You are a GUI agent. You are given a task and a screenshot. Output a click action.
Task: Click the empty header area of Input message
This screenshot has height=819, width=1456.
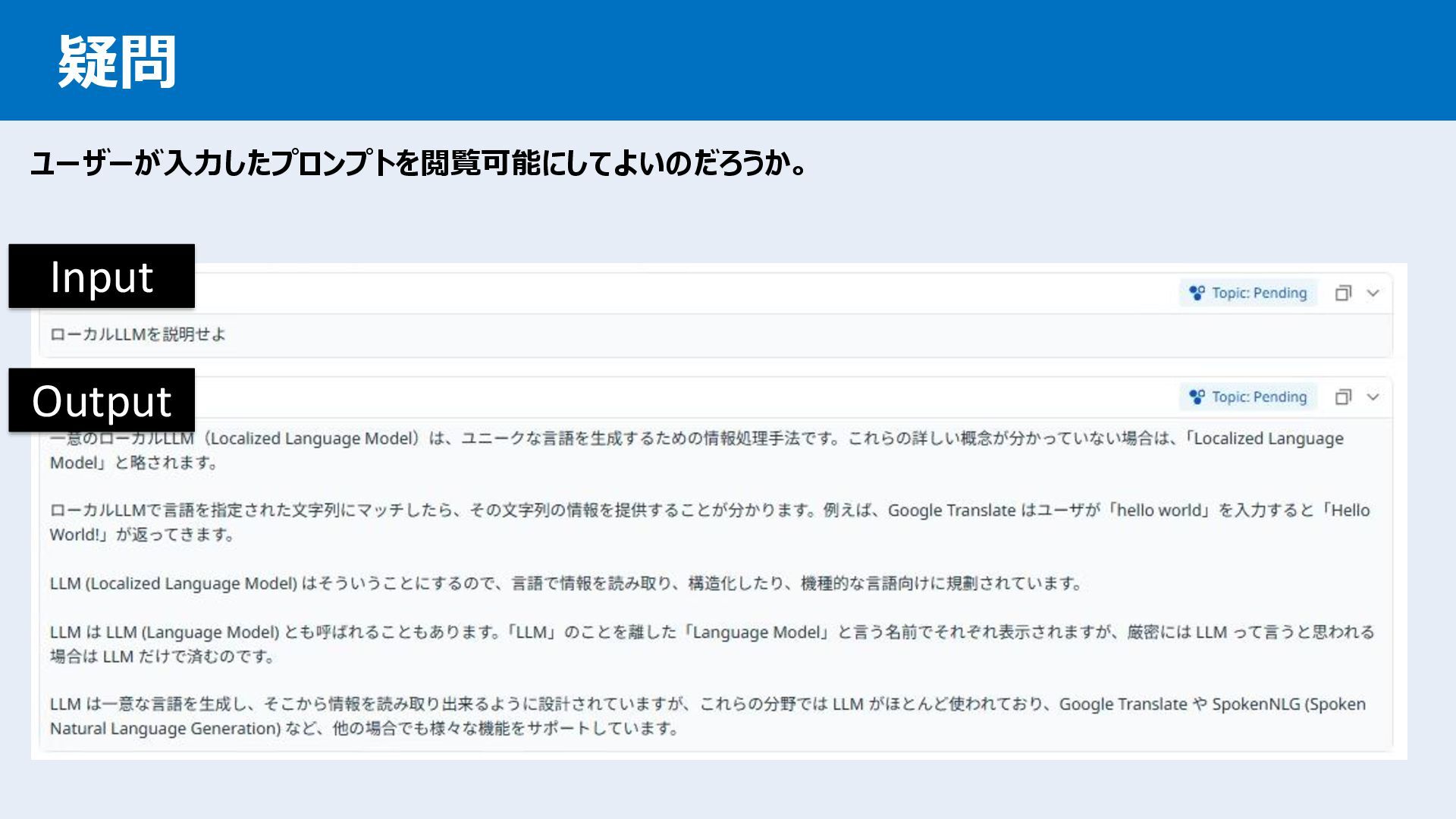[x=682, y=293]
